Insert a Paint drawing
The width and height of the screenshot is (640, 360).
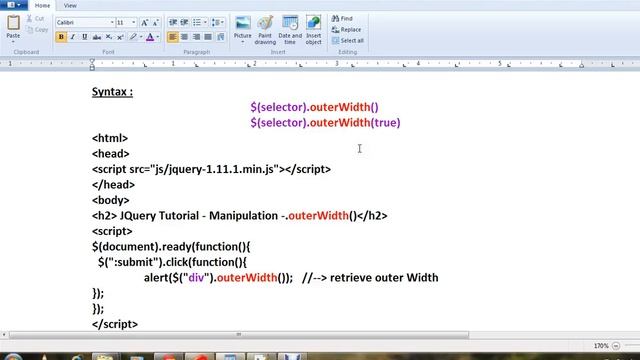[x=265, y=30]
